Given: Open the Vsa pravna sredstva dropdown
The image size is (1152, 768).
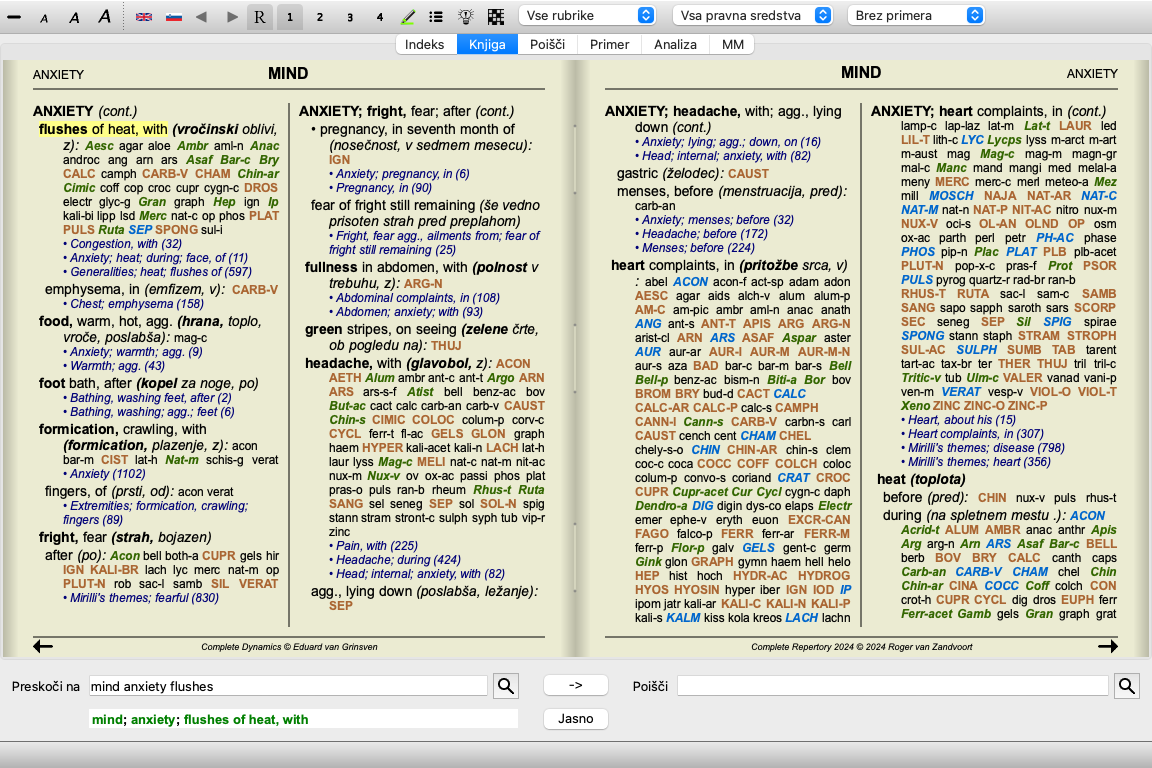Looking at the screenshot, I should (752, 16).
